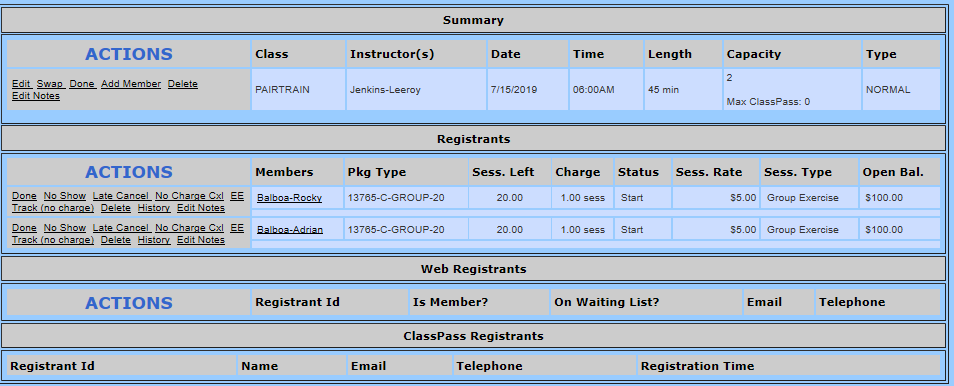954x386 pixels.
Task: Open Edit Notes in Summary actions
Action: tap(36, 96)
